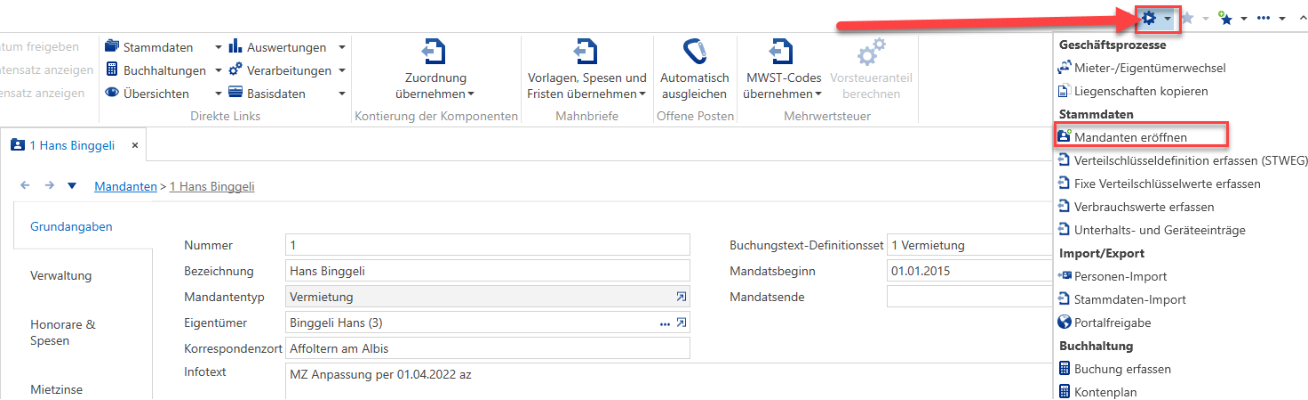
Task: Click the Buchungstext-Definitionsset field
Action: coord(971,245)
